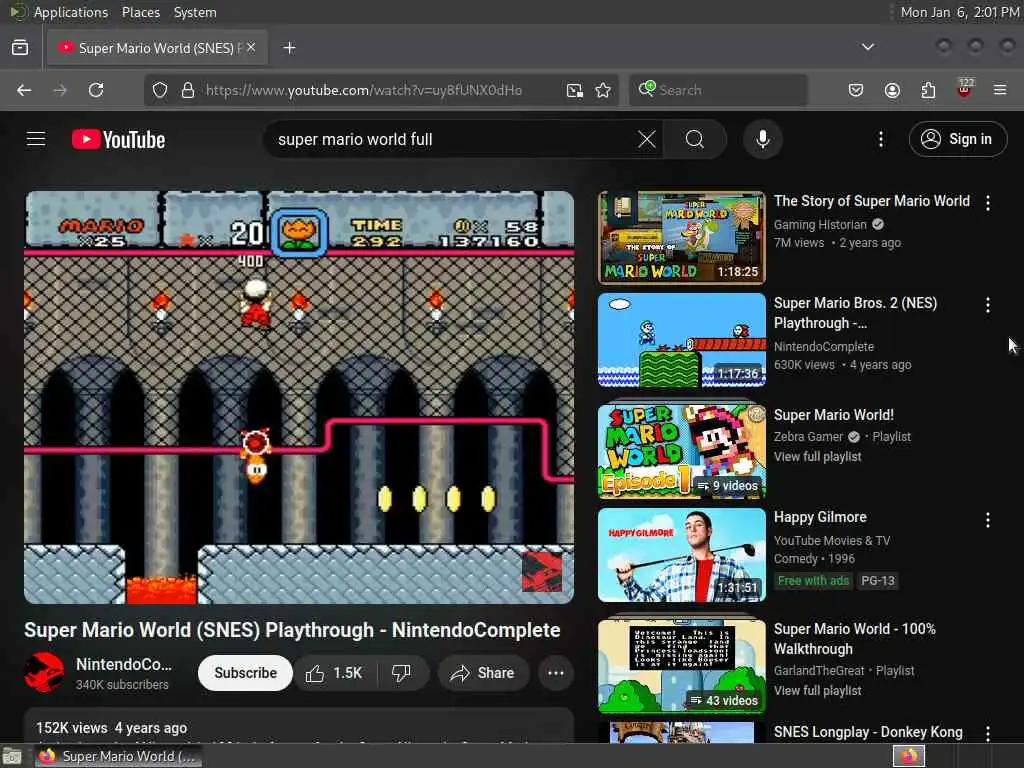
Task: Open Firefox application hamburger menu
Action: [x=1000, y=90]
